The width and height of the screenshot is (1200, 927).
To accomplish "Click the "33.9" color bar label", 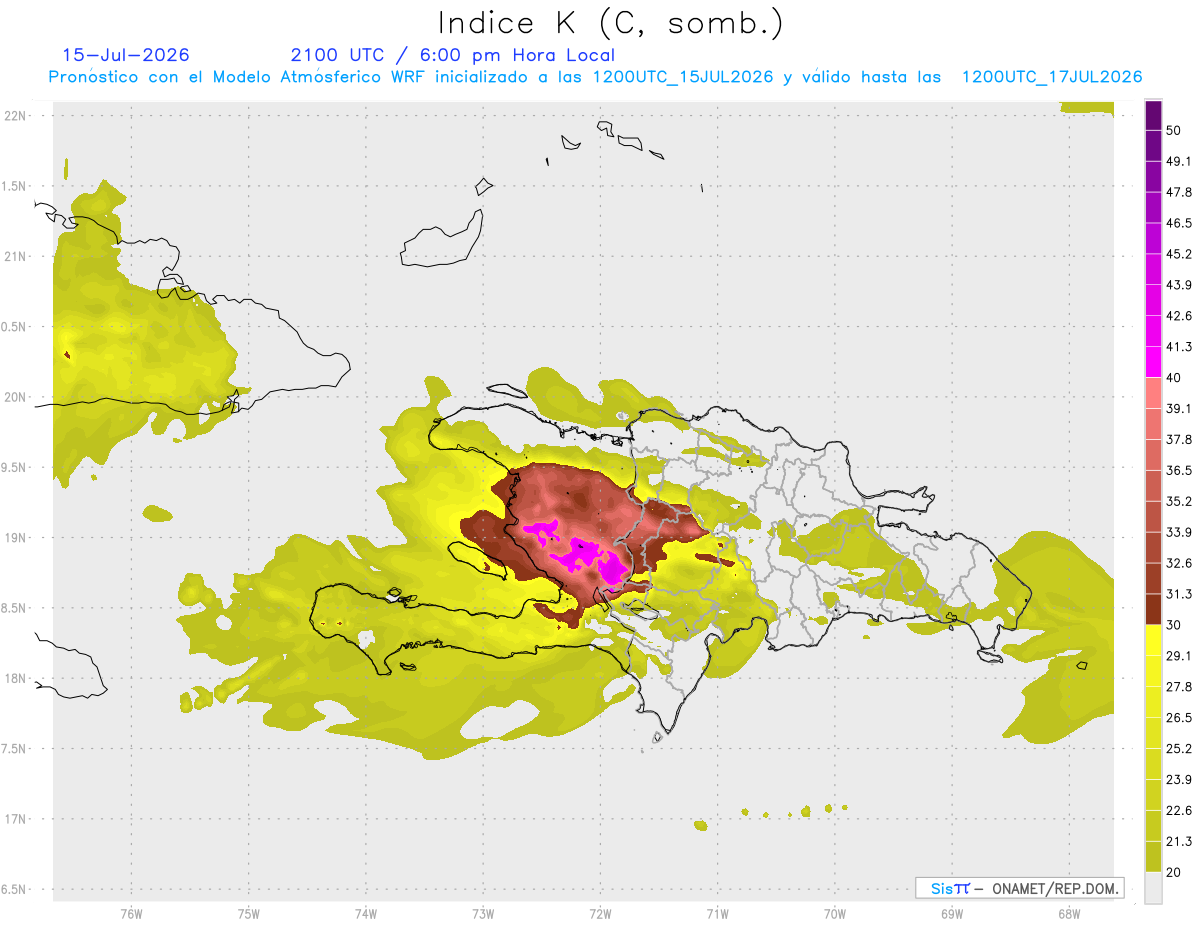I will [x=1179, y=532].
